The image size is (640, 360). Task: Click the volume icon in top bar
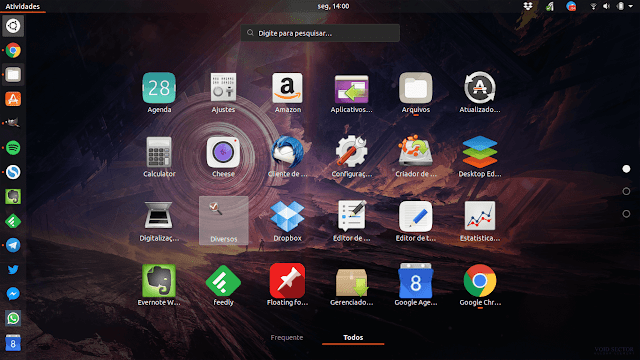coord(606,6)
